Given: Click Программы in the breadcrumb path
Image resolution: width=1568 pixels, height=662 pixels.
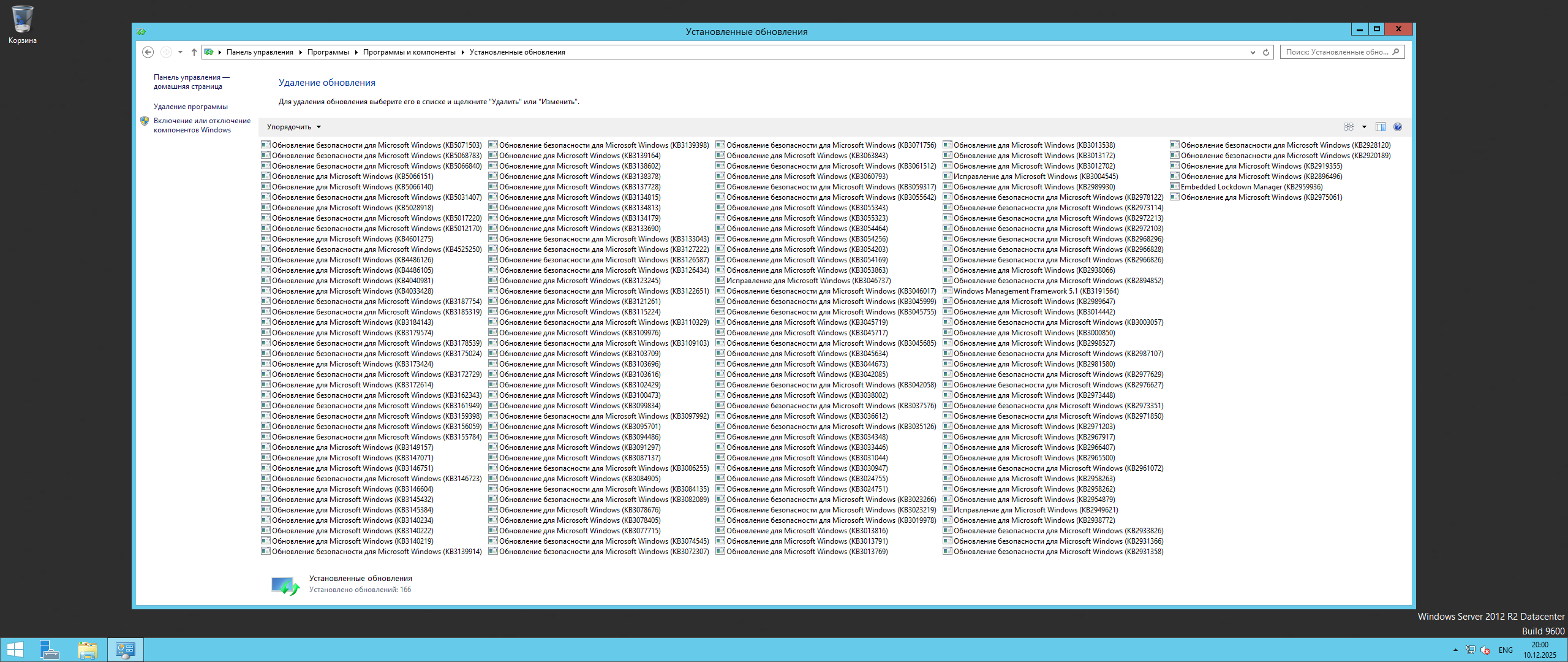Looking at the screenshot, I should [x=328, y=52].
